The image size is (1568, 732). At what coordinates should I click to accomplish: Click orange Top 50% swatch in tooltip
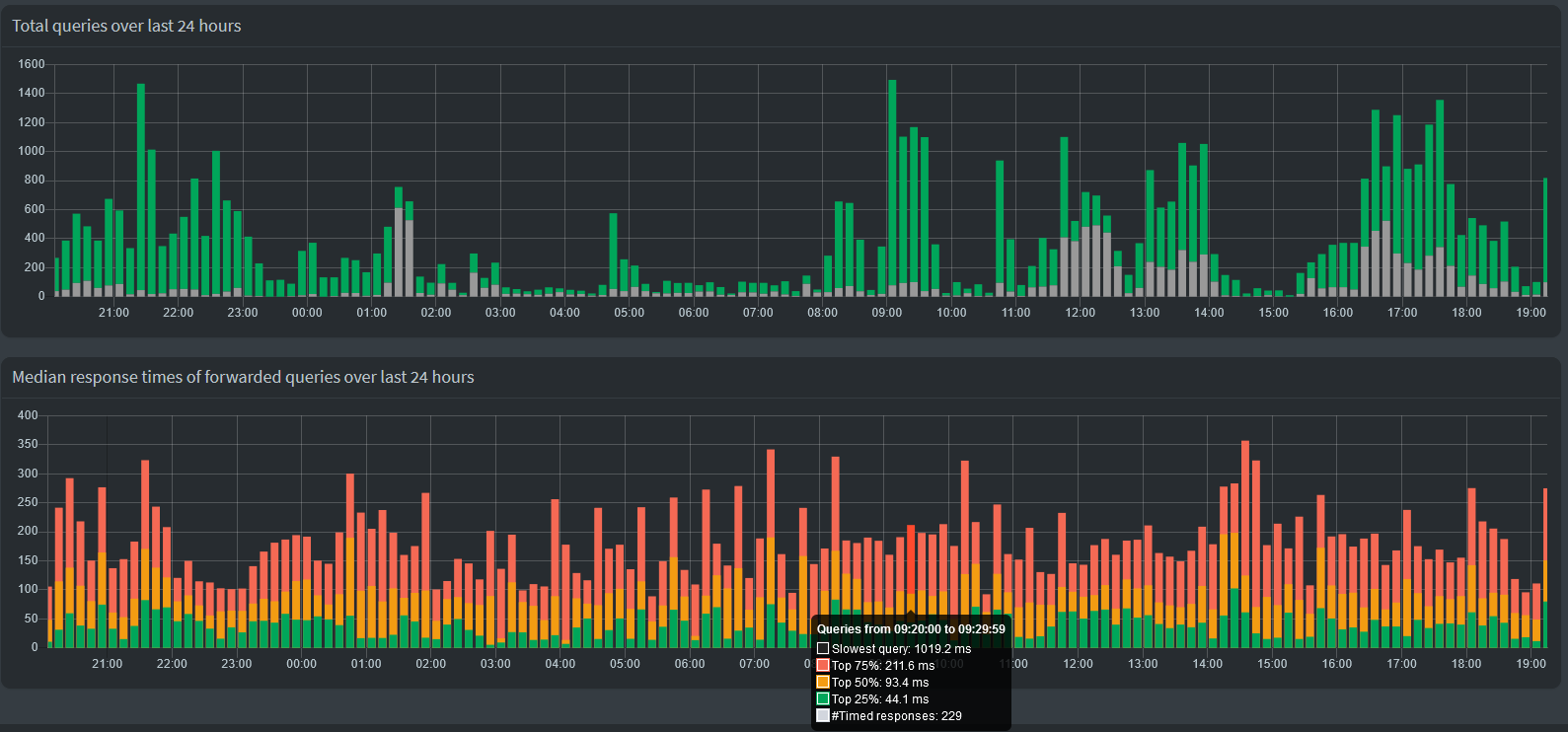pos(823,683)
